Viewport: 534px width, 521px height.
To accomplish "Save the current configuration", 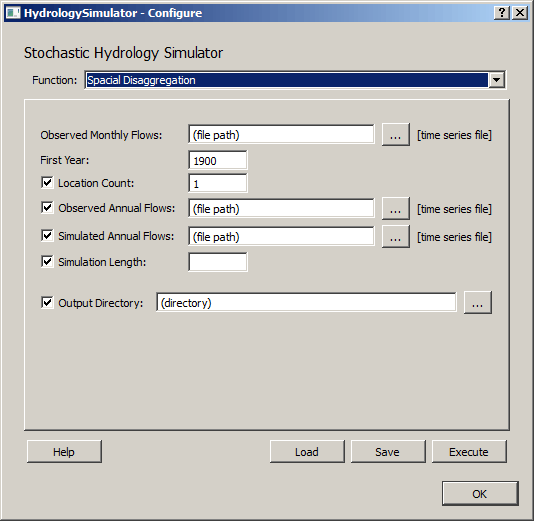I will (388, 452).
